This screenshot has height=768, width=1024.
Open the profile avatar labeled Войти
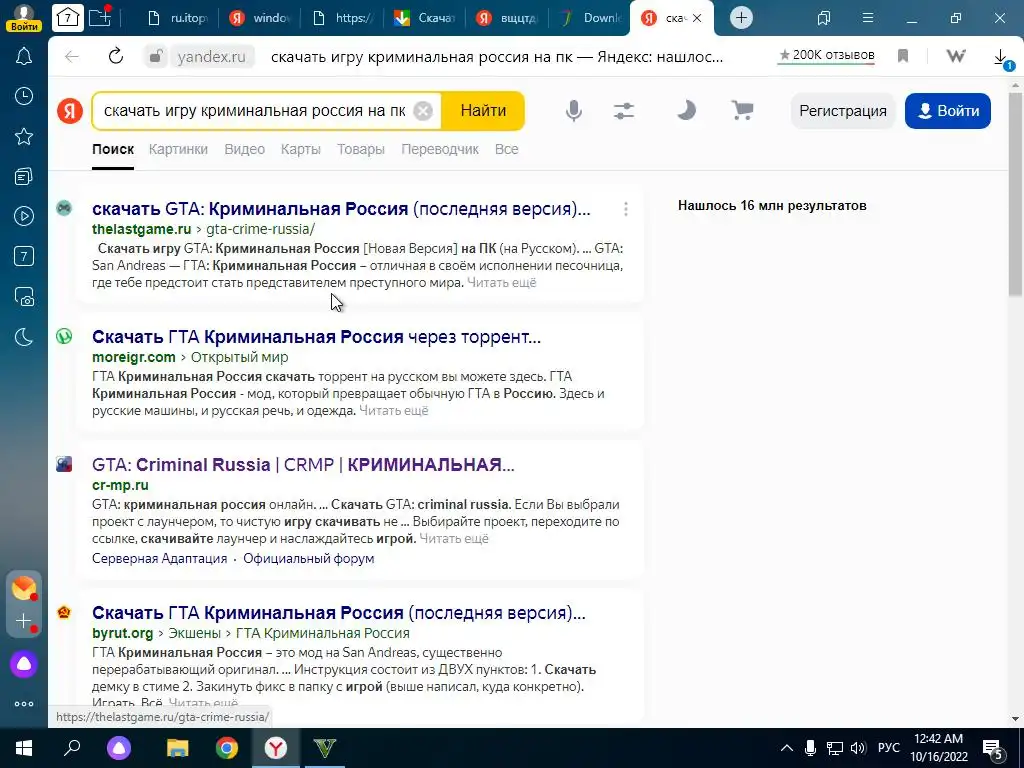(24, 18)
